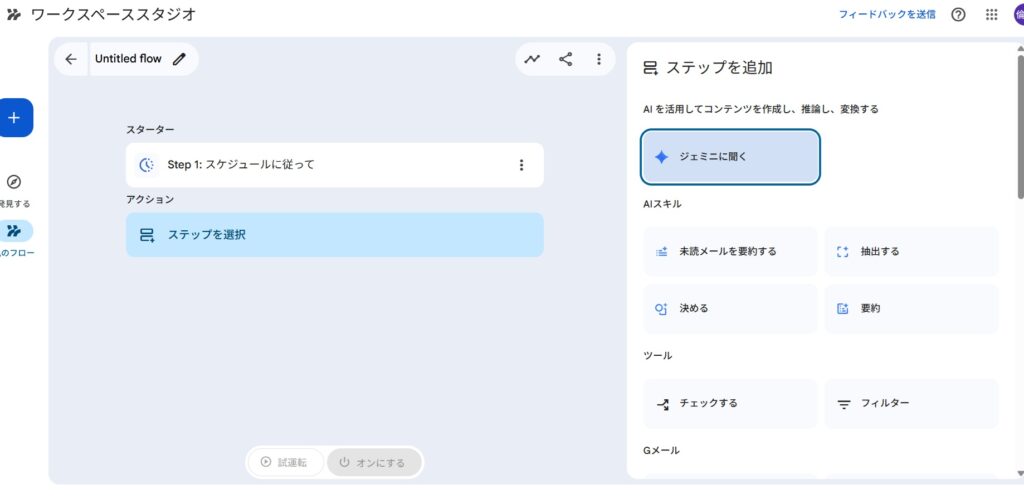1024x503 pixels.
Task: Click the blue plus create button
Action: point(14,118)
